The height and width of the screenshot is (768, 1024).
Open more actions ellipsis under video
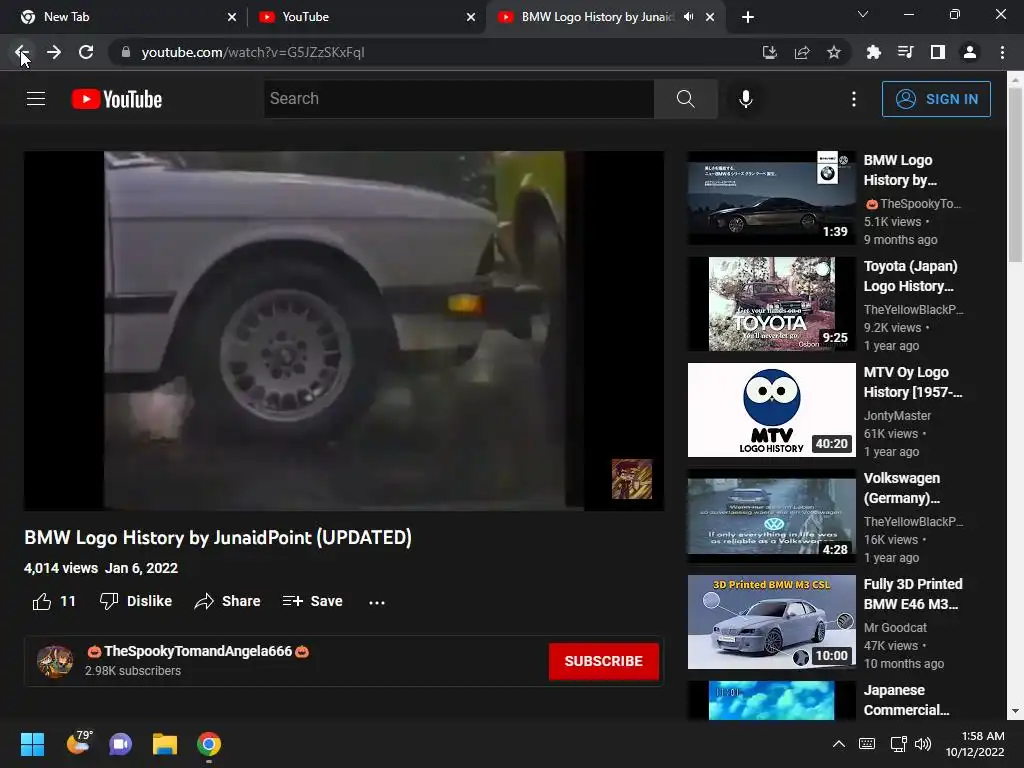click(377, 602)
